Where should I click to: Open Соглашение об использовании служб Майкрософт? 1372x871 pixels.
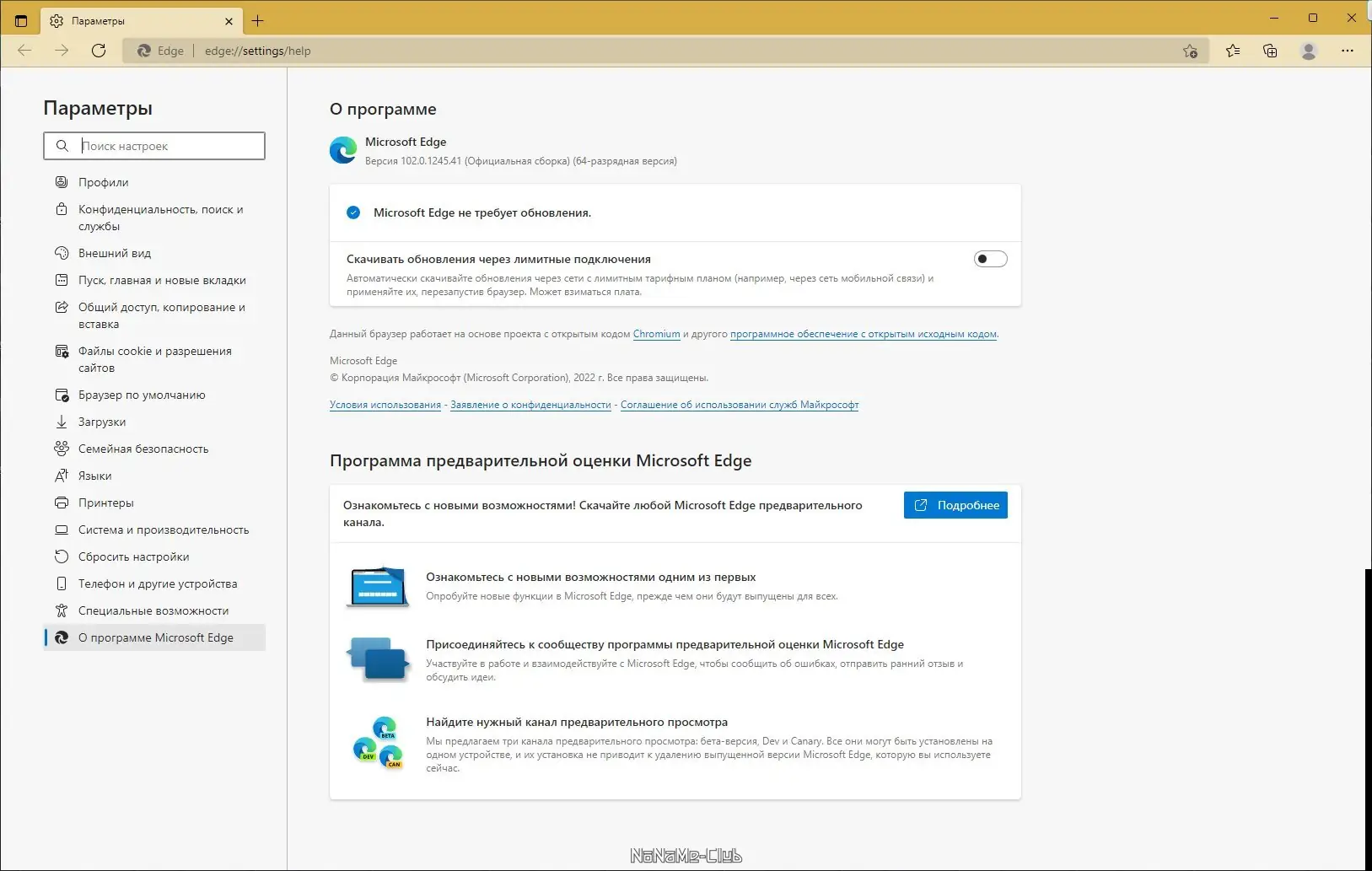tap(740, 405)
